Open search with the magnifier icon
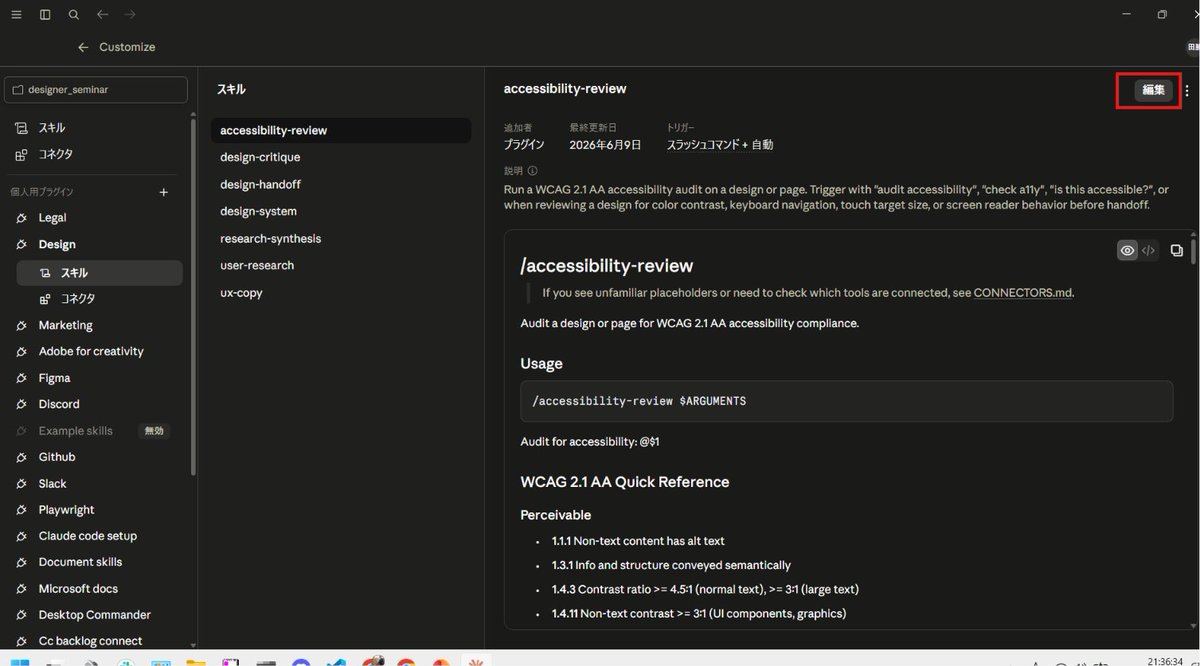1200x666 pixels. [74, 15]
